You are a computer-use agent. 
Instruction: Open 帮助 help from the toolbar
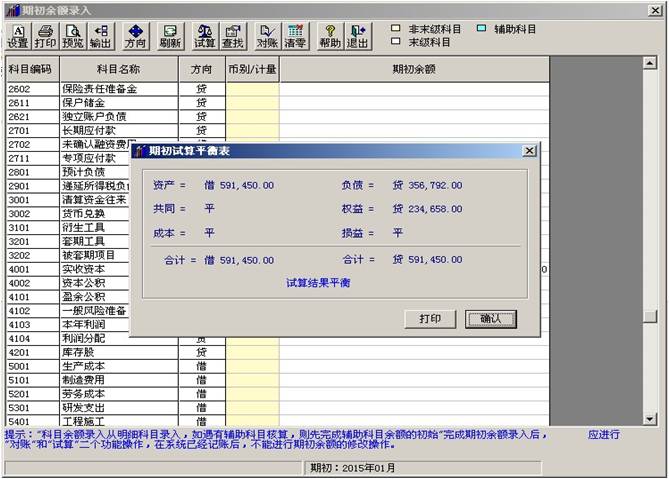point(329,37)
